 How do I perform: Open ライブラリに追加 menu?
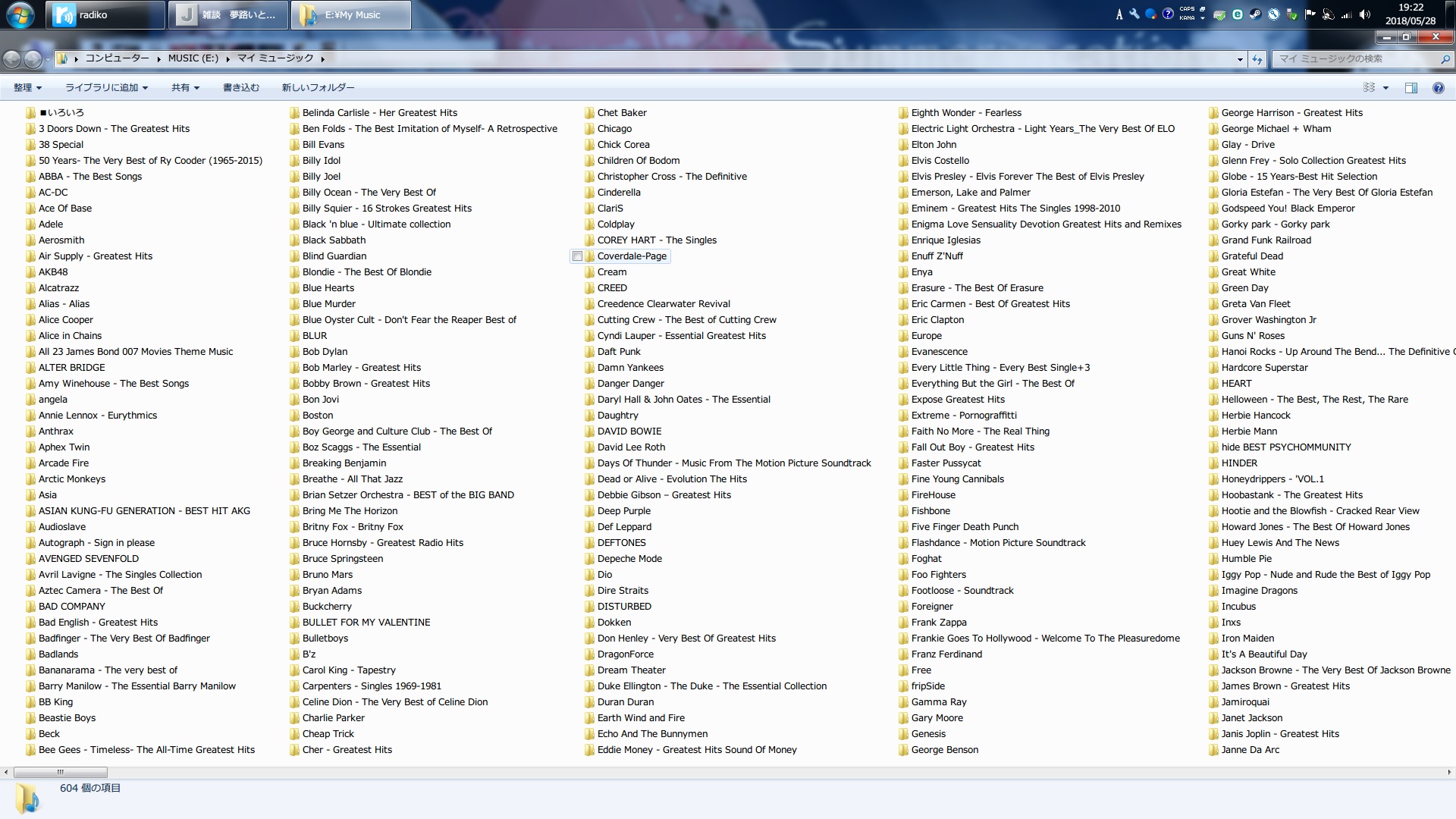tap(106, 88)
